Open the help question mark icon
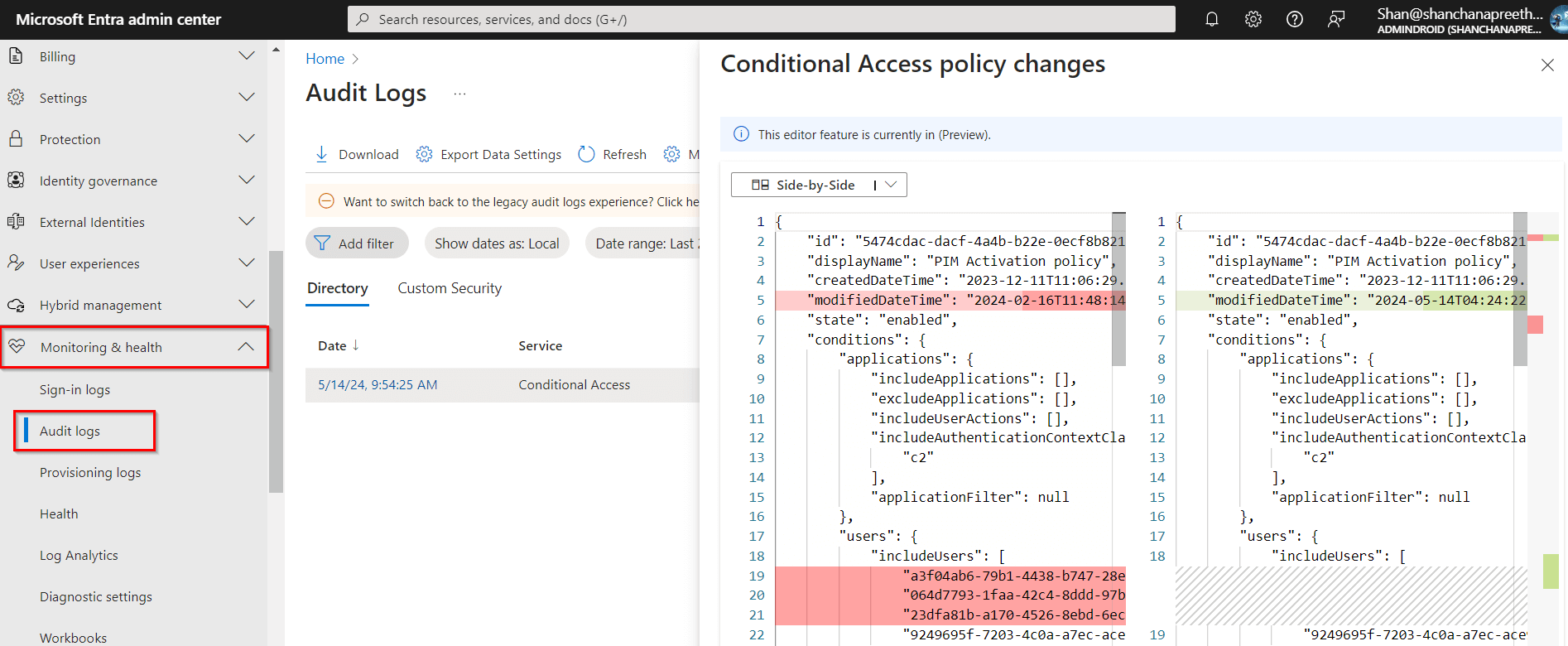This screenshot has width=1568, height=646. coord(1295,19)
